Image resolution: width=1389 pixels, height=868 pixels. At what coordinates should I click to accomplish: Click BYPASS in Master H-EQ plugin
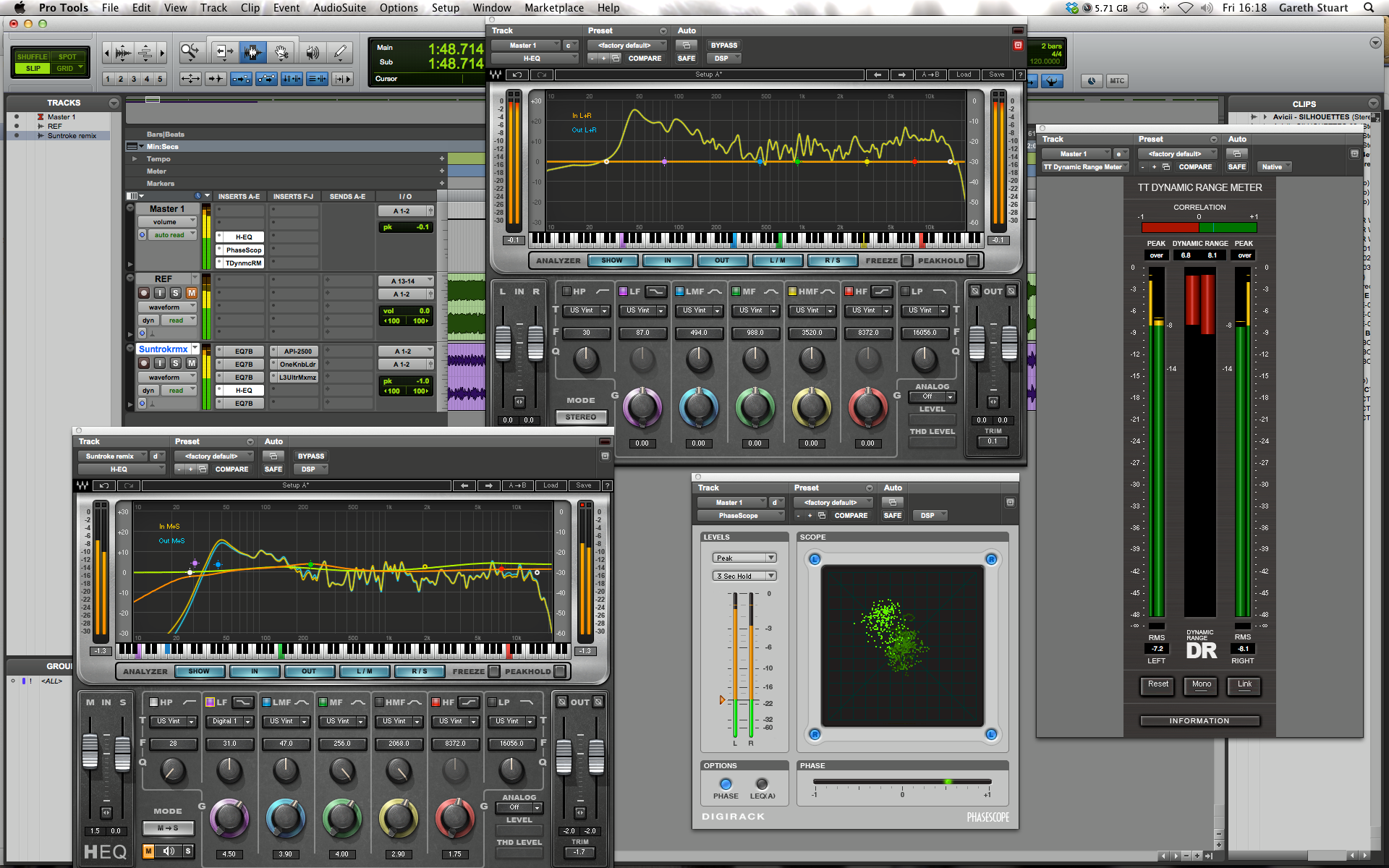pos(724,46)
